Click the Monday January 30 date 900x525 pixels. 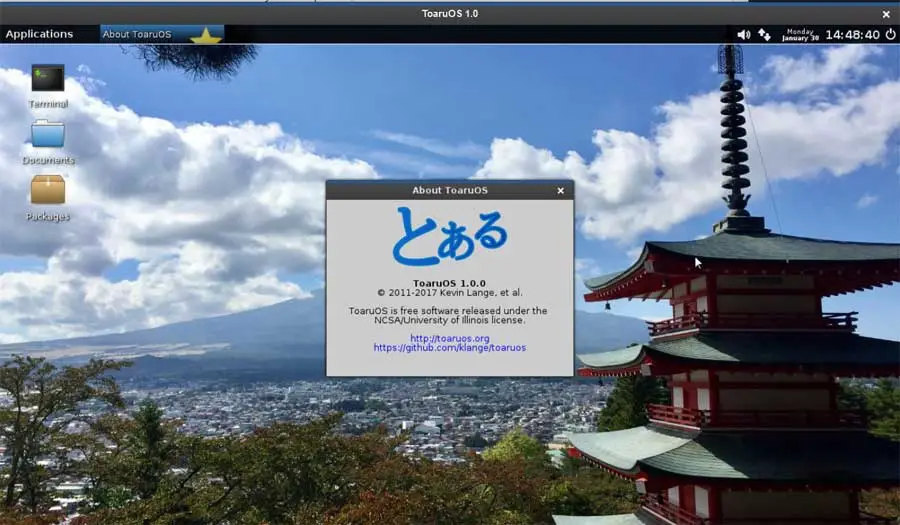(800, 34)
